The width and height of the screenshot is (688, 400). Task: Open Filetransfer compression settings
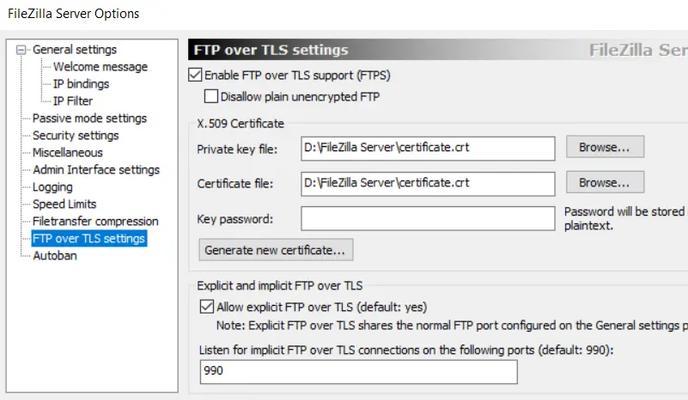point(95,221)
